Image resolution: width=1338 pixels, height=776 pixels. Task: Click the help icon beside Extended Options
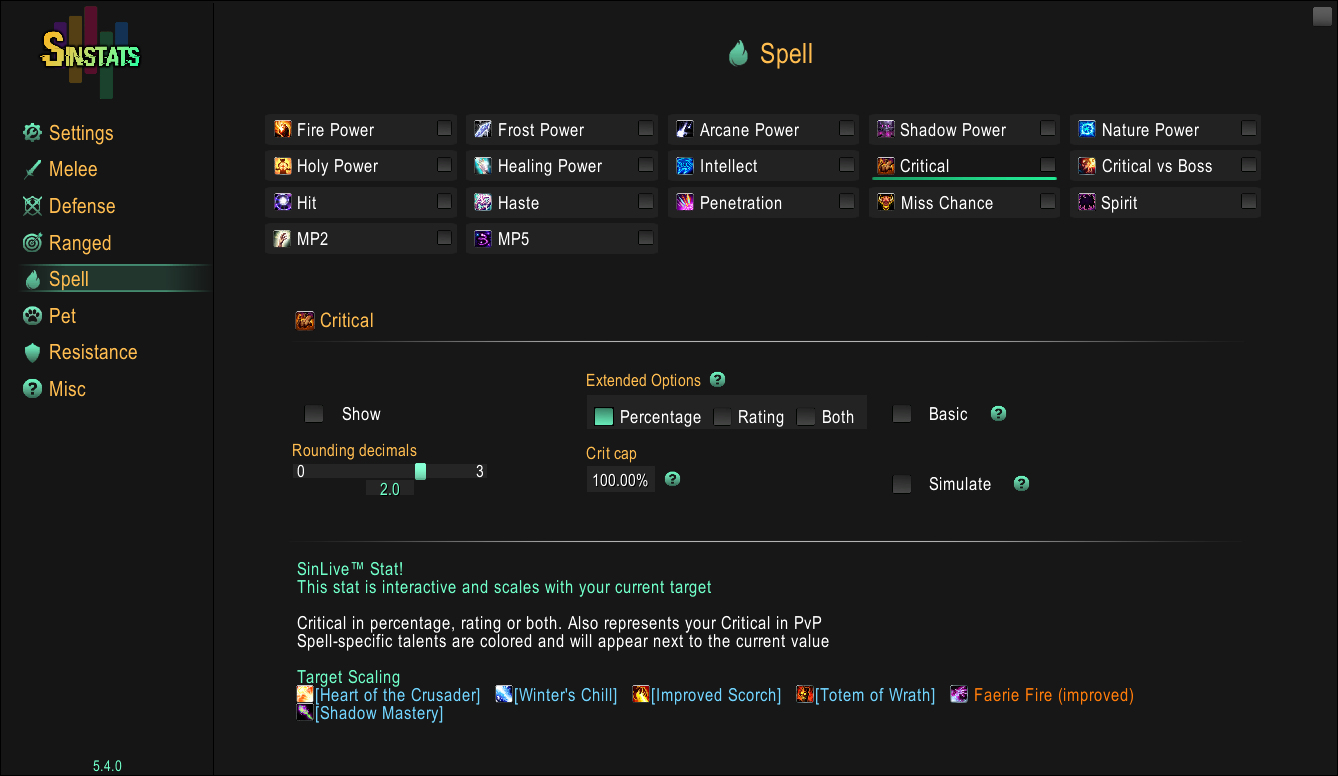click(x=717, y=380)
